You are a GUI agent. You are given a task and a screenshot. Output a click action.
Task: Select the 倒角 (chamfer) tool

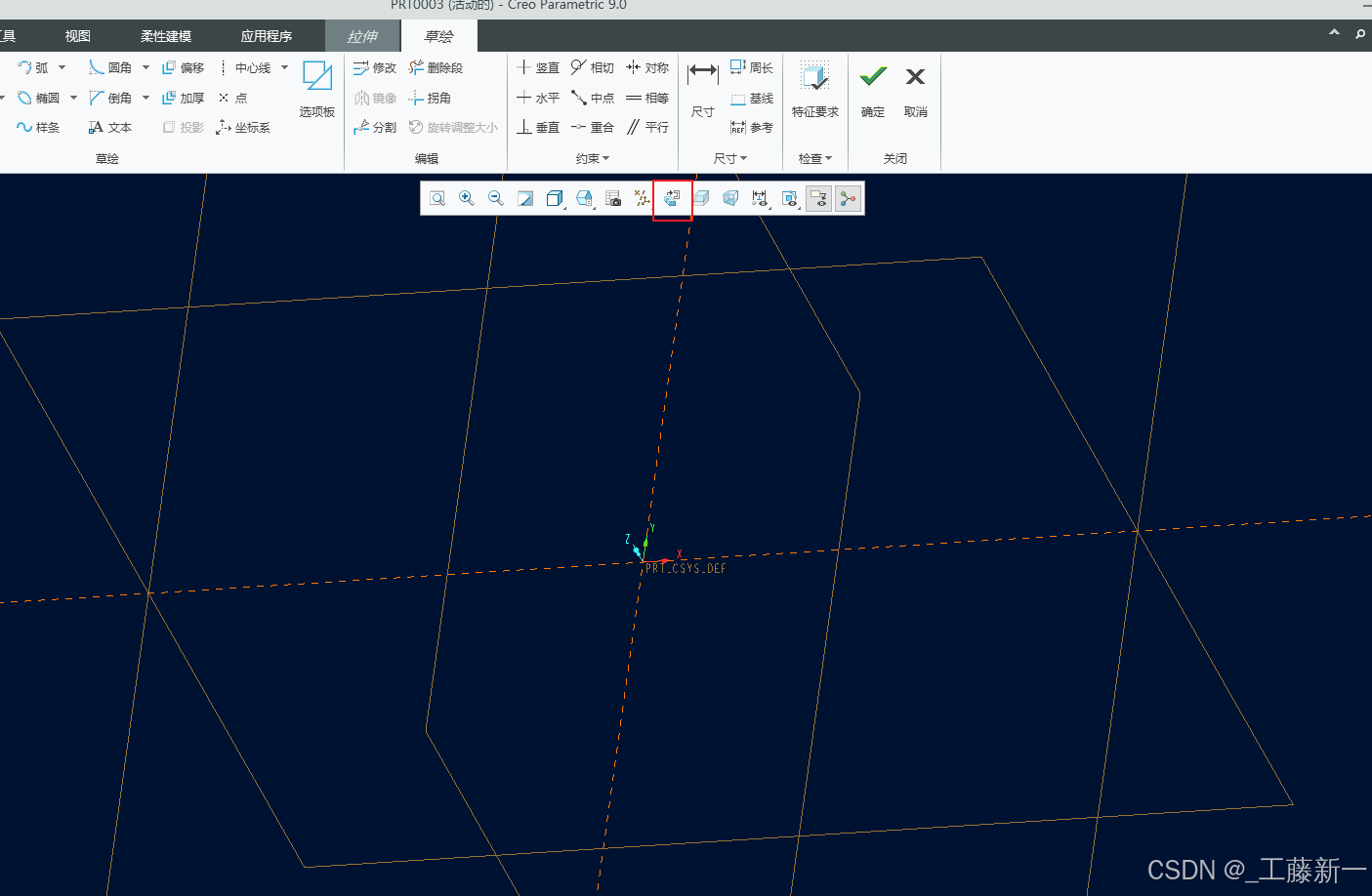pyautogui.click(x=110, y=98)
